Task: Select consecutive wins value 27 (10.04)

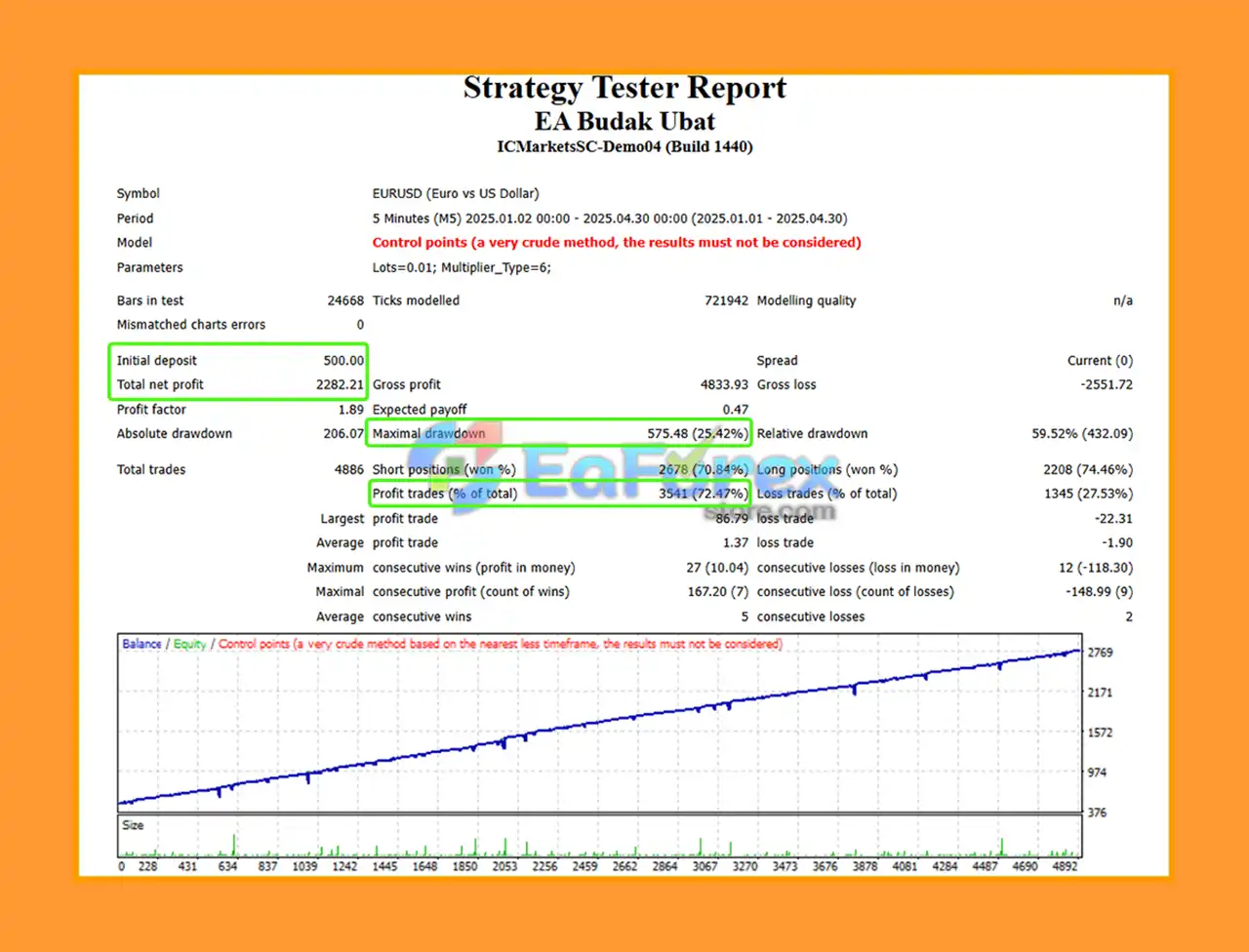Action: pos(717,568)
